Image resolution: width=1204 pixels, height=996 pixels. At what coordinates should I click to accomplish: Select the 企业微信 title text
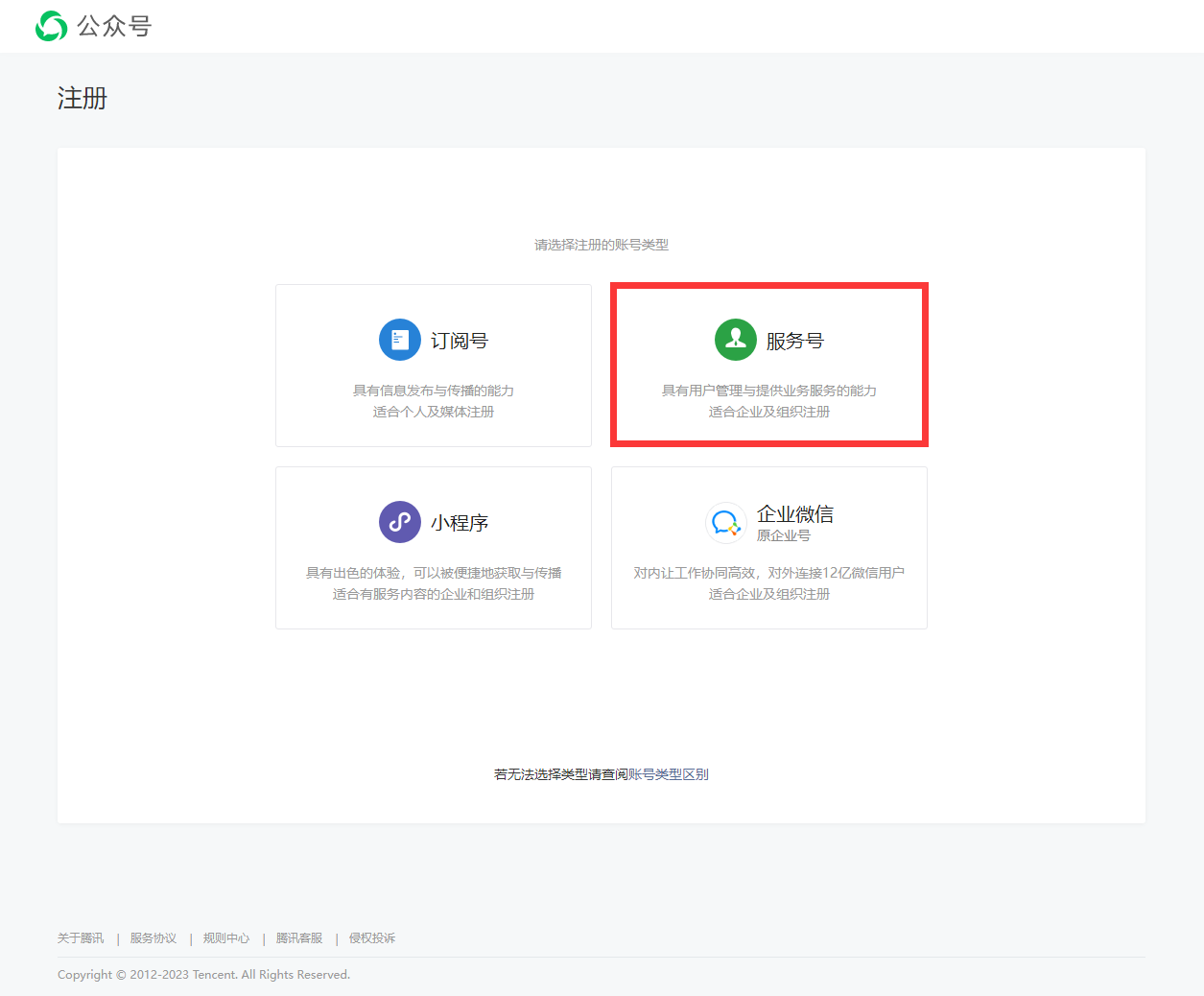[794, 514]
